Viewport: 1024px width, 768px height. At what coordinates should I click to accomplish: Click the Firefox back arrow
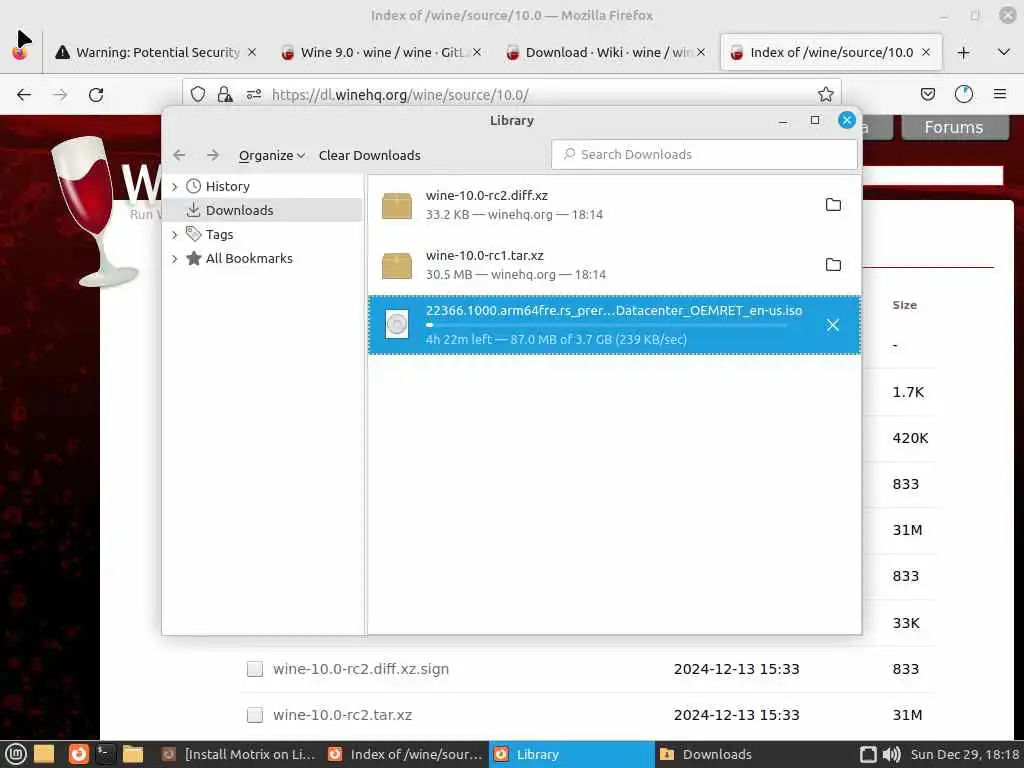click(24, 95)
